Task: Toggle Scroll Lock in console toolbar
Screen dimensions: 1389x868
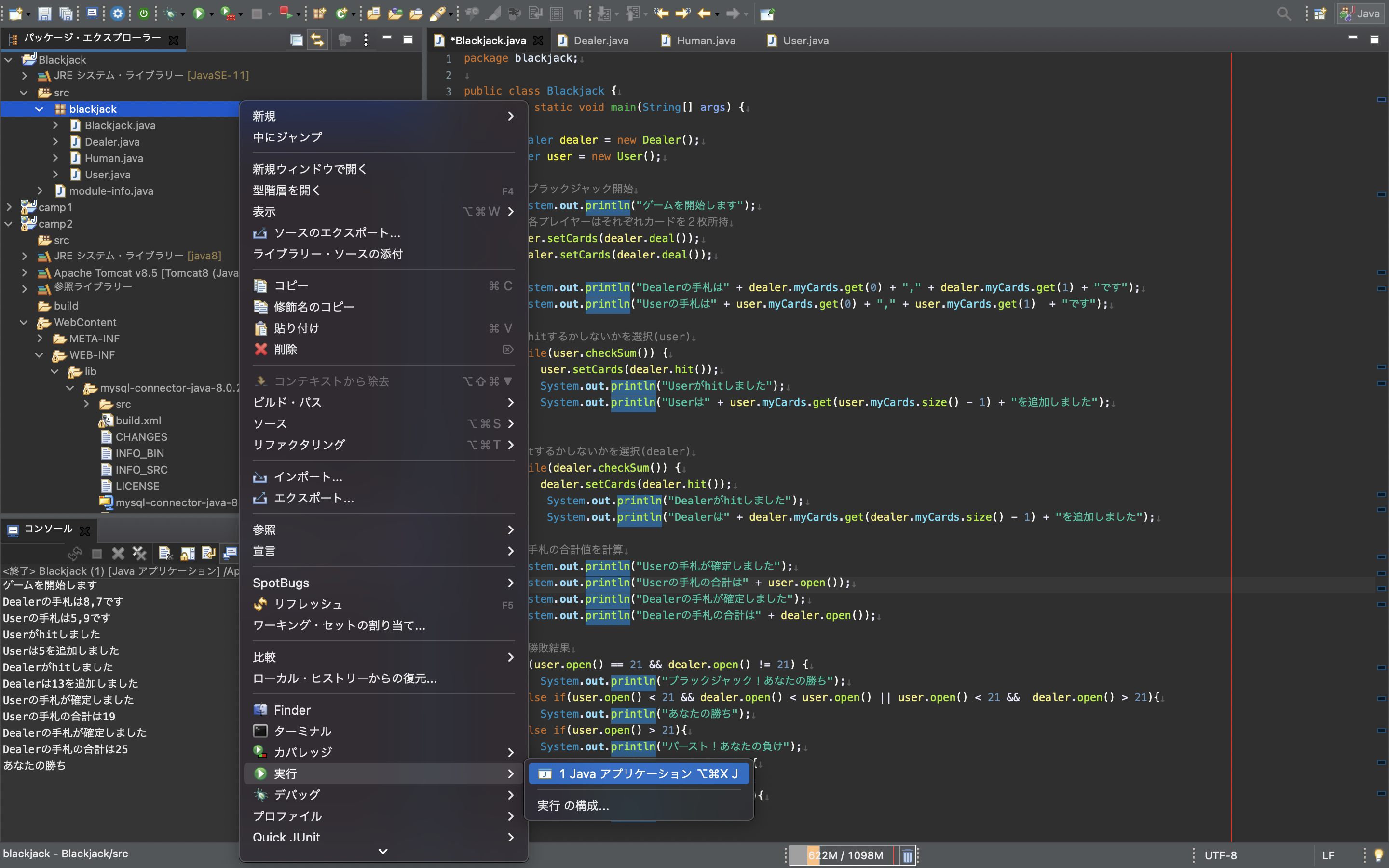Action: point(188,553)
